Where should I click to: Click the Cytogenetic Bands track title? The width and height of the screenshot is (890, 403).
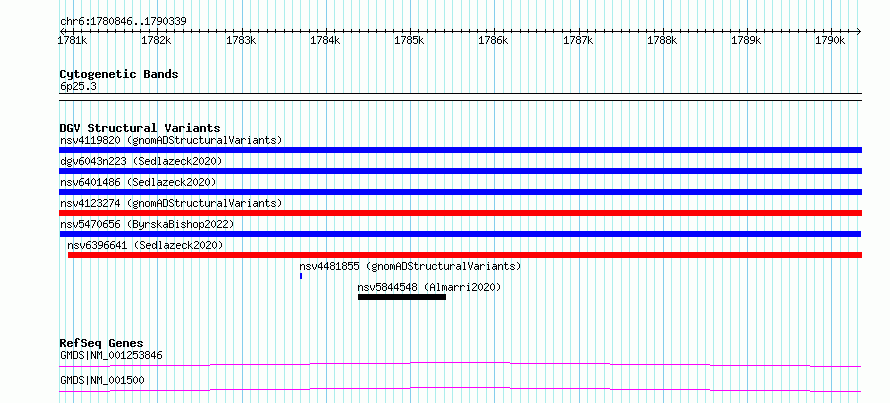tap(119, 74)
